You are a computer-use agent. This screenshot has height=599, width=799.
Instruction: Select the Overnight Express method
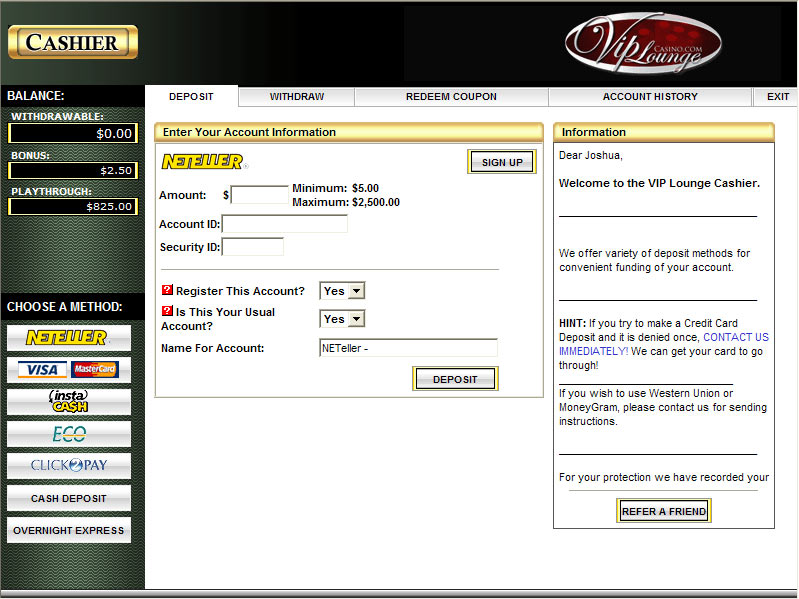pyautogui.click(x=68, y=530)
